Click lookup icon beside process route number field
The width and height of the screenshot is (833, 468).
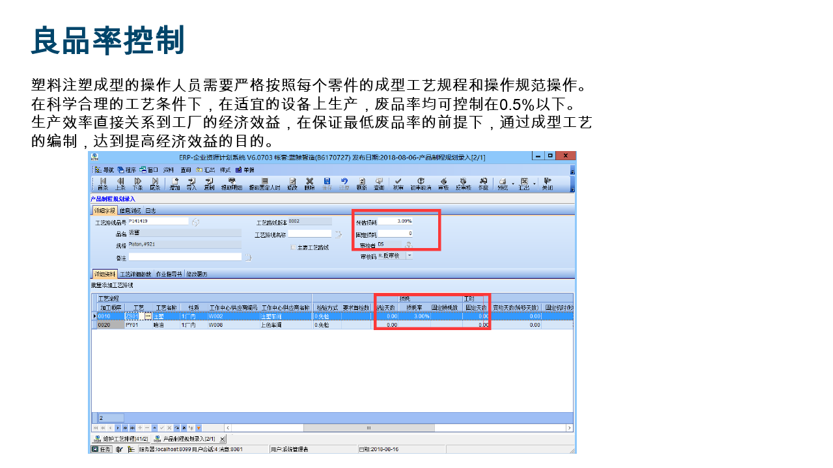click(196, 221)
